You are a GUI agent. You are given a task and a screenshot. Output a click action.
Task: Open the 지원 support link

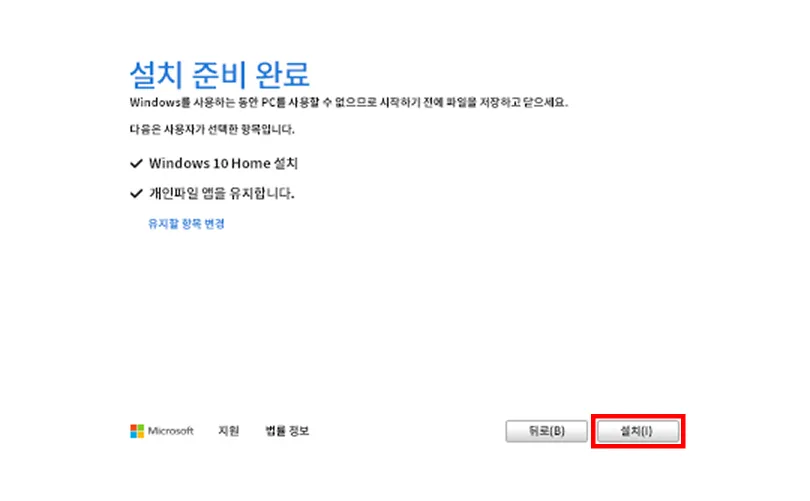click(228, 431)
